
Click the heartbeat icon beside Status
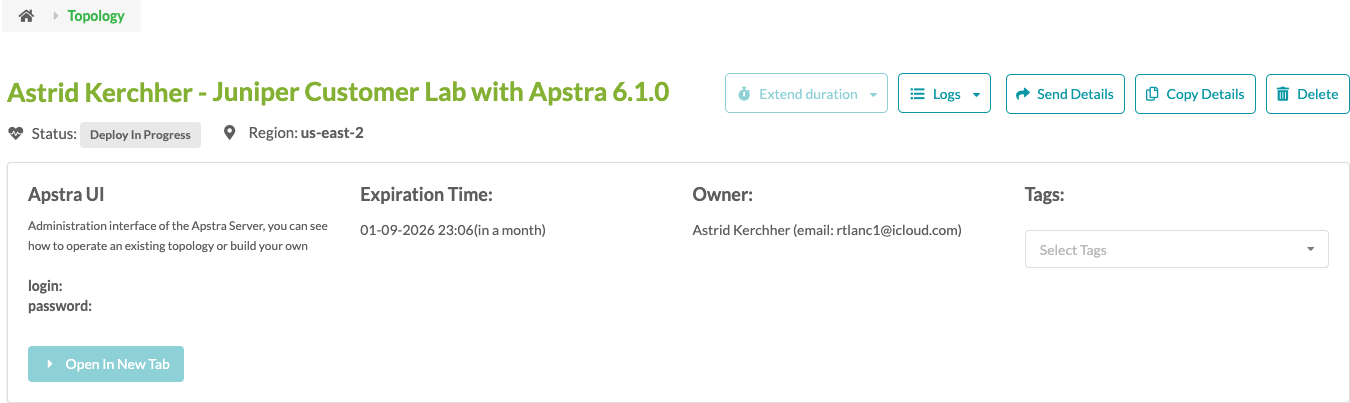click(16, 133)
